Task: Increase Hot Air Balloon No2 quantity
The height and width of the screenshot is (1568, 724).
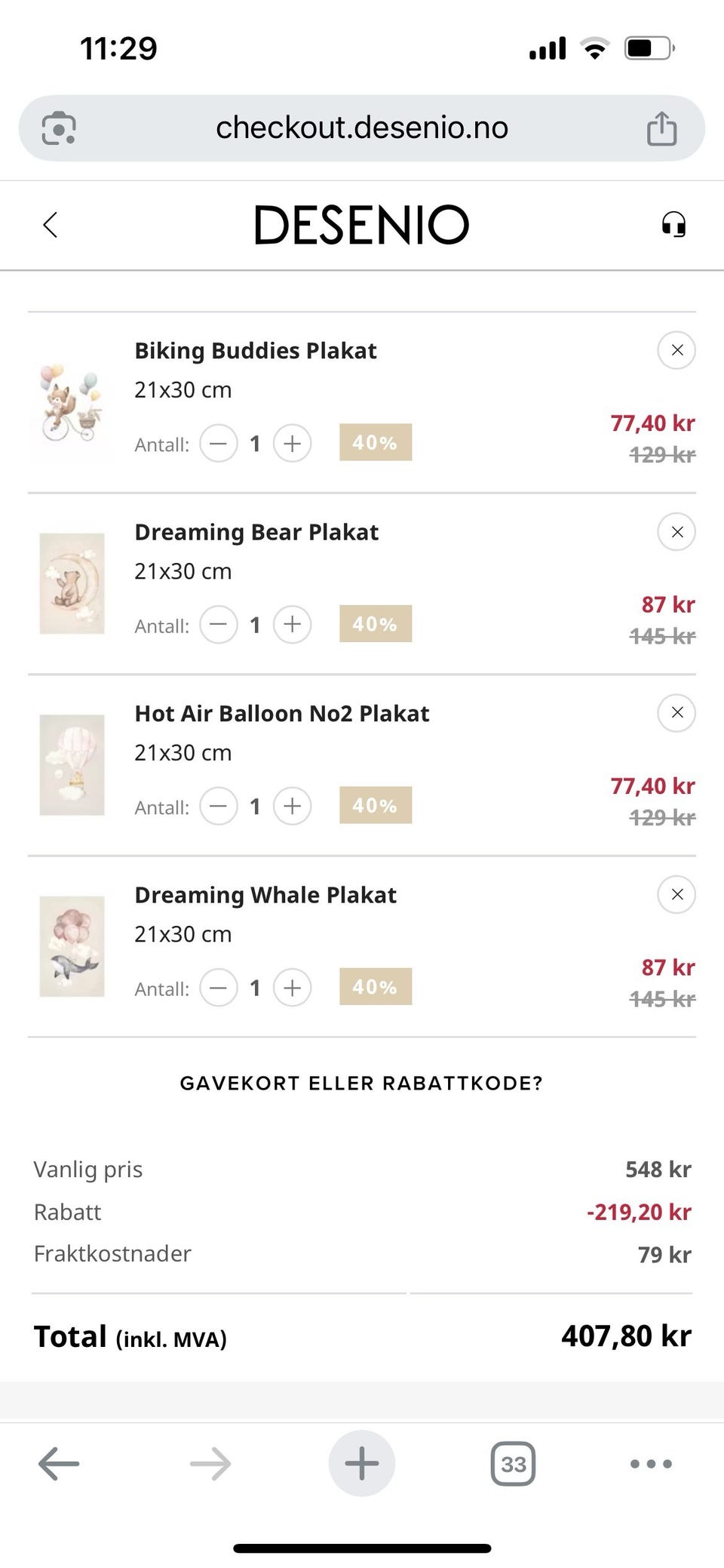Action: [x=293, y=806]
